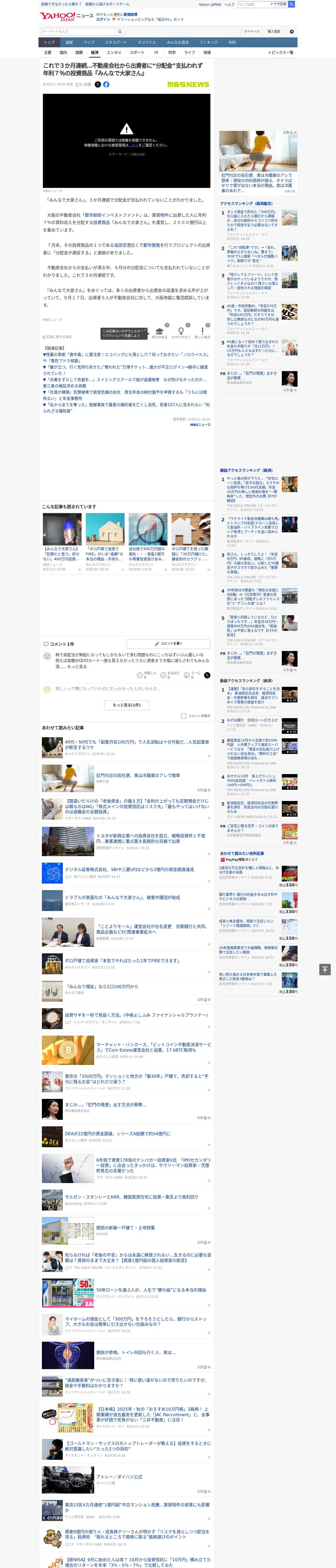Click the ヘルプ link at top
Screen dimensions: 336x1568
(229, 4)
